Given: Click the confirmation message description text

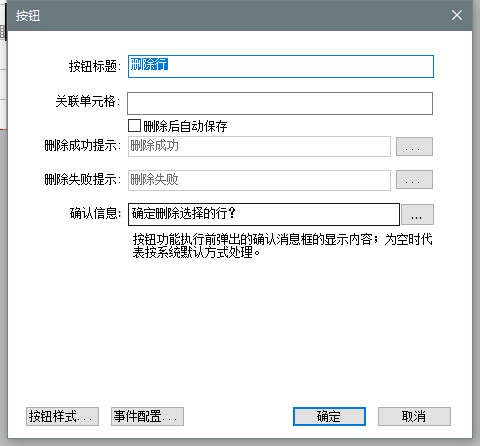Looking at the screenshot, I should (282, 246).
